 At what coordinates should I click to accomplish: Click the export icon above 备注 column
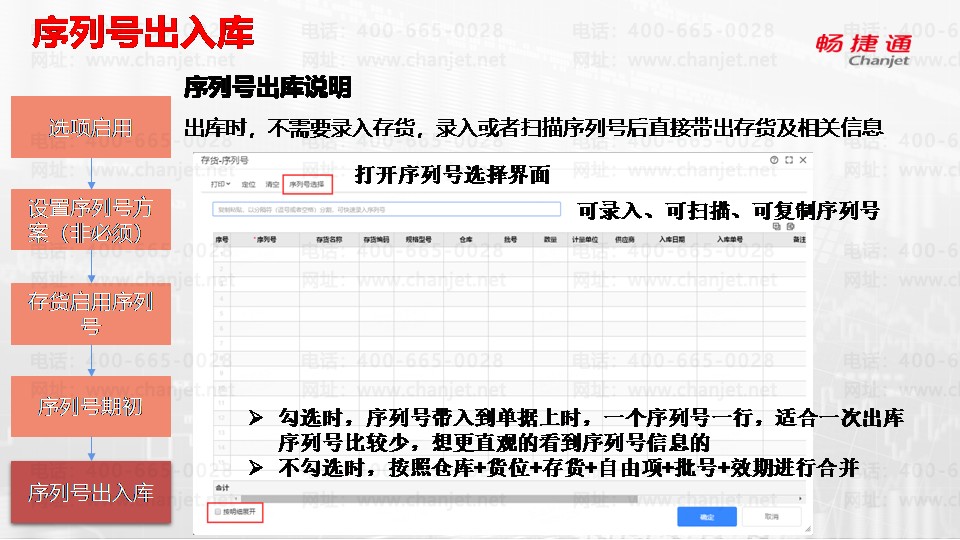(790, 226)
